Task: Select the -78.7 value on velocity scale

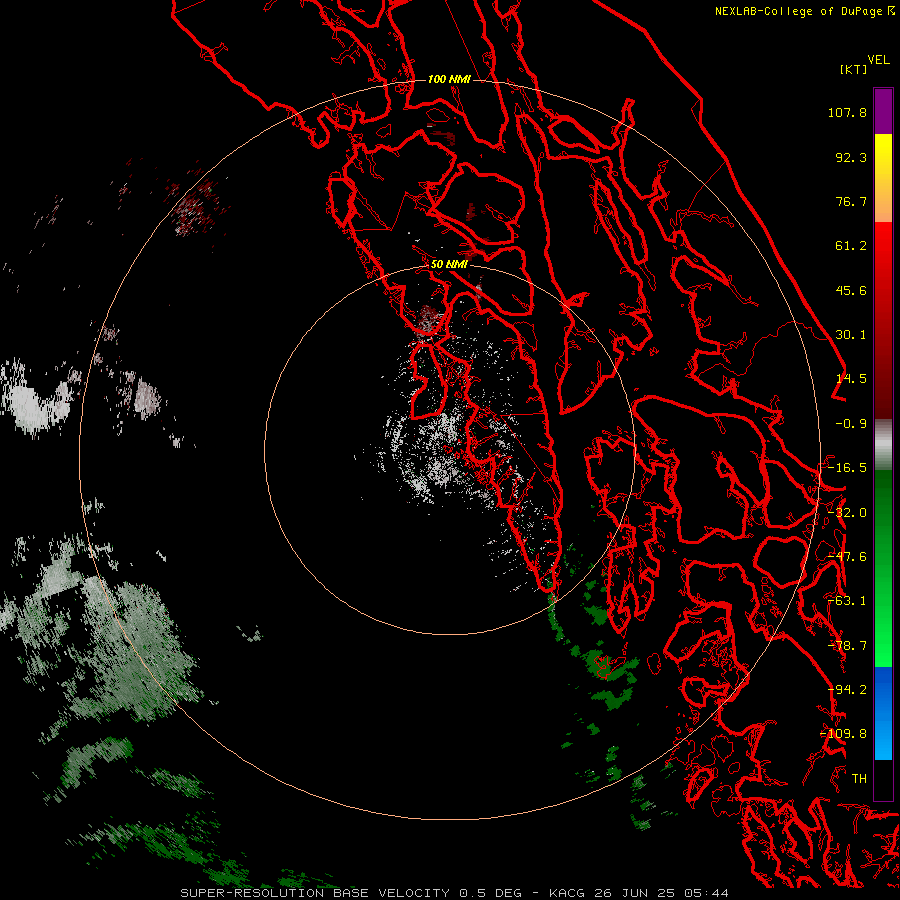Action: (847, 646)
